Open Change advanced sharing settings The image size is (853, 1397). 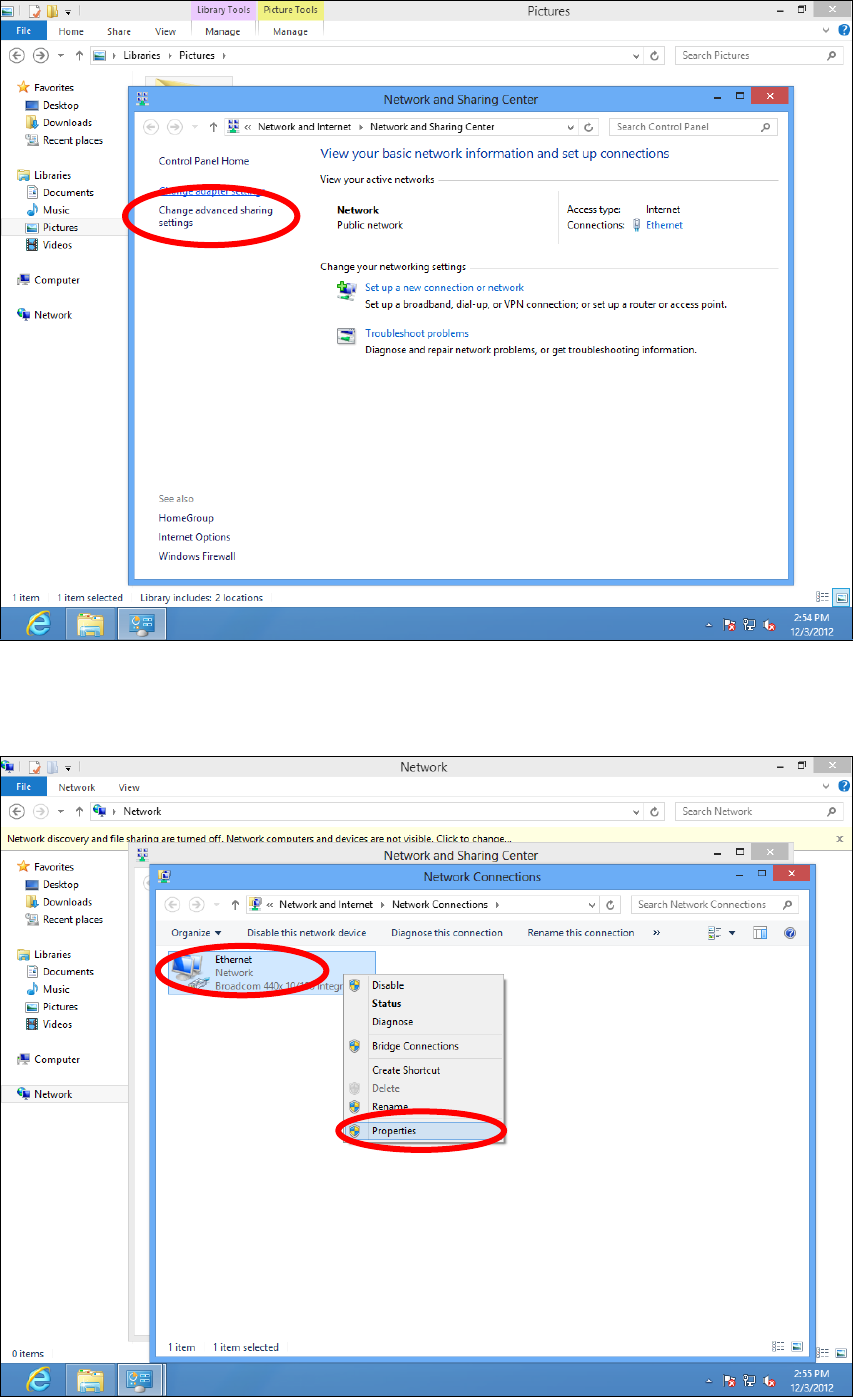coord(216,217)
